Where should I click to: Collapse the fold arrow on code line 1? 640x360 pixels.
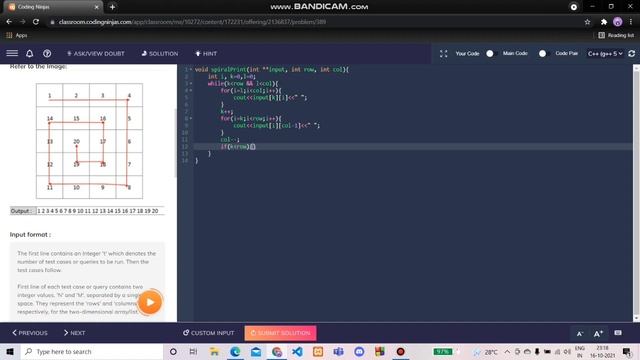(x=191, y=69)
